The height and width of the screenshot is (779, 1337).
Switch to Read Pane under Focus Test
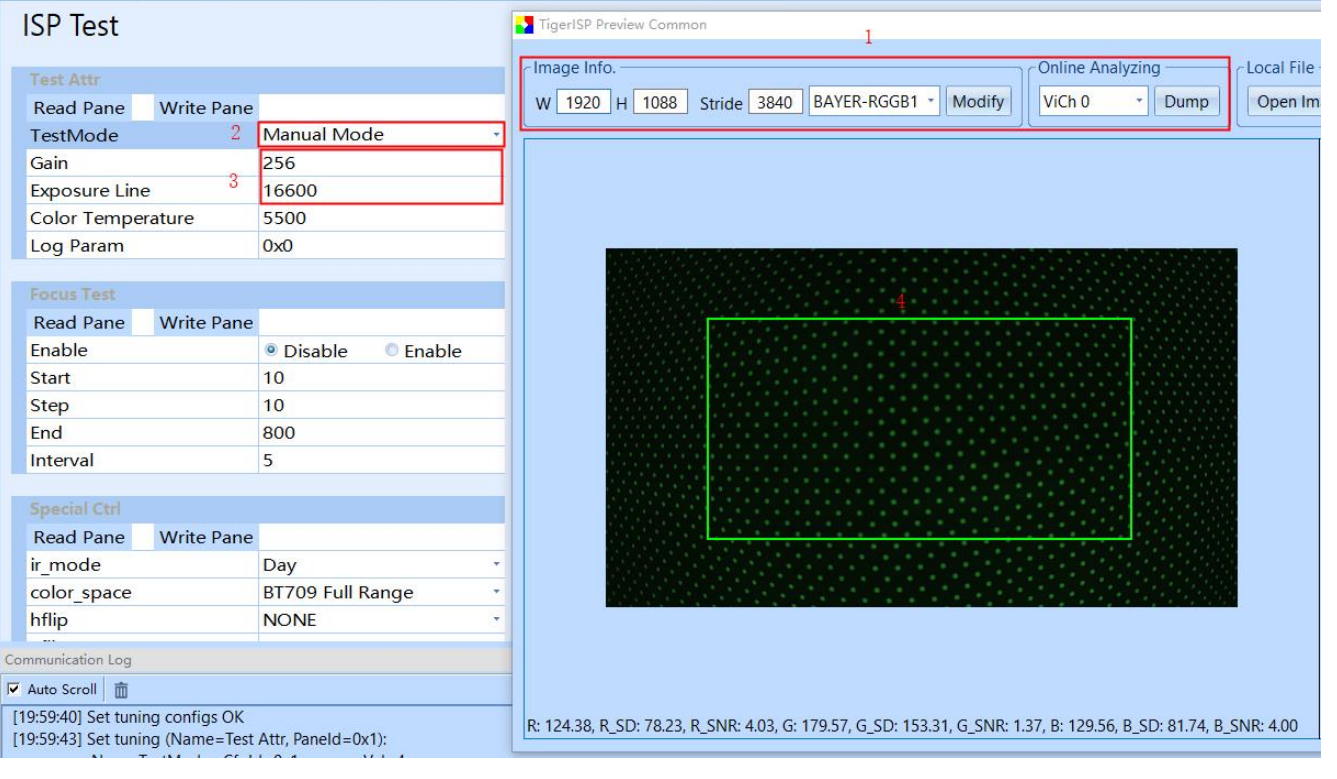pyautogui.click(x=79, y=323)
